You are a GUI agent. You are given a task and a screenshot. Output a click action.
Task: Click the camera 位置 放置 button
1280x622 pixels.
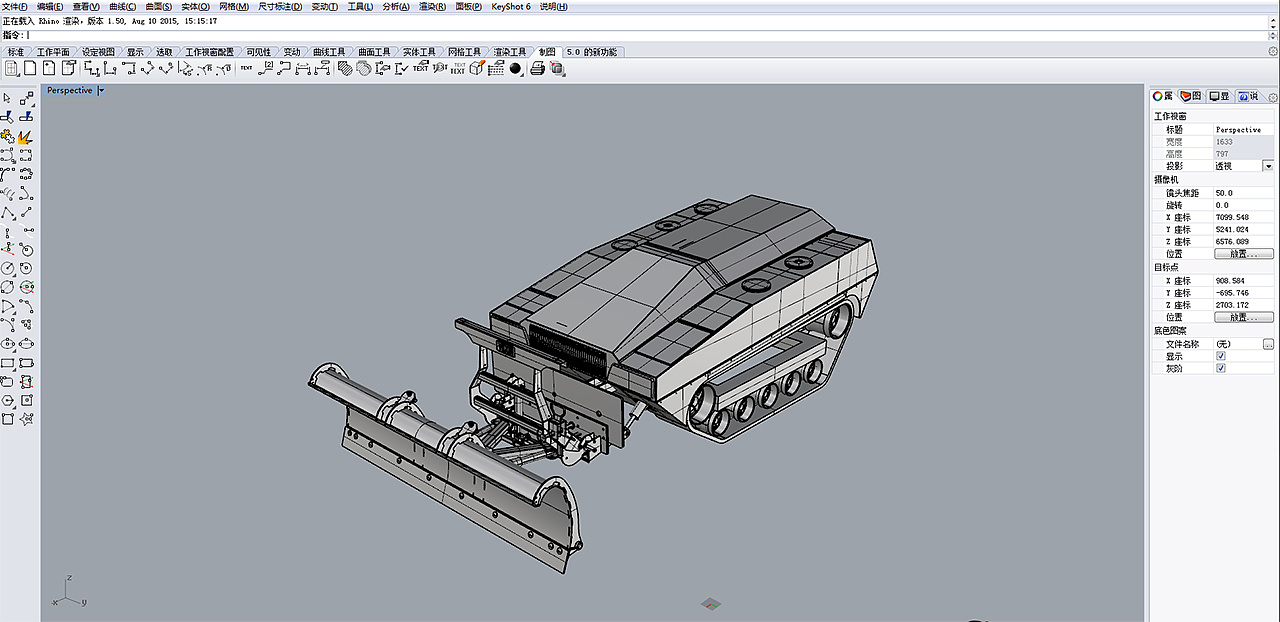coord(1243,253)
